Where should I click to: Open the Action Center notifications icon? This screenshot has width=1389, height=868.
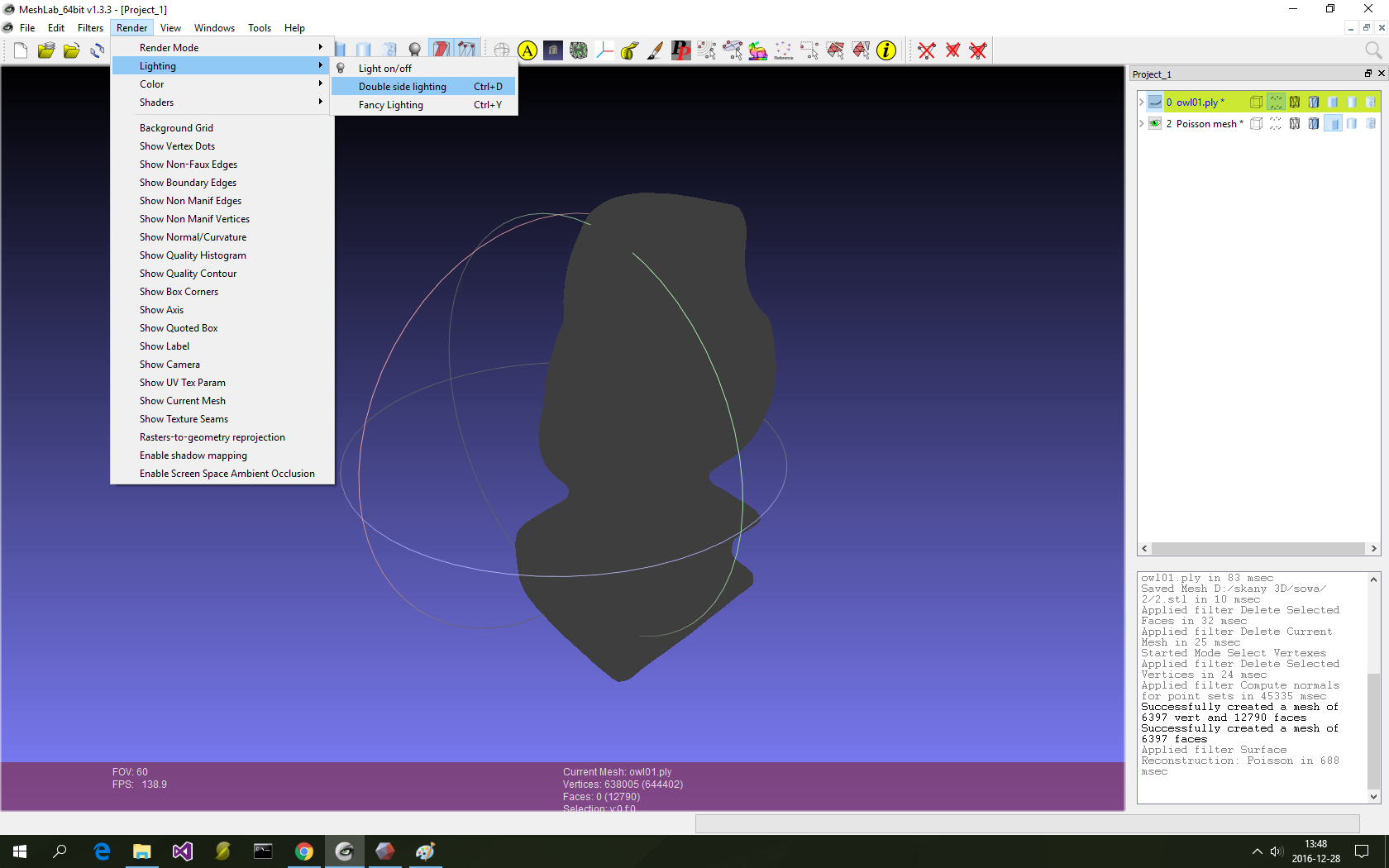pyautogui.click(x=1362, y=851)
